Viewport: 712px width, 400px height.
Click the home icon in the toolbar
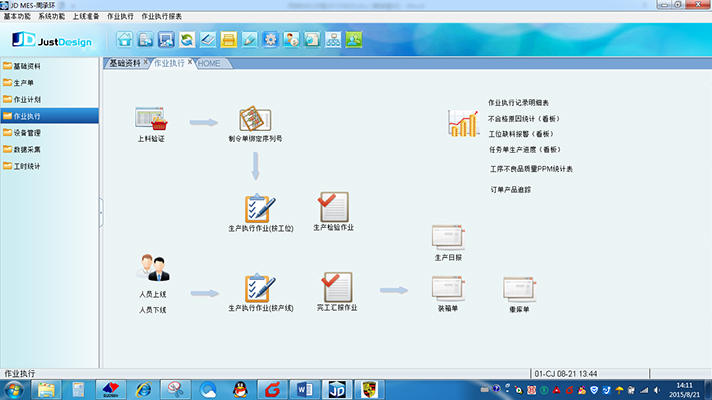[x=125, y=40]
